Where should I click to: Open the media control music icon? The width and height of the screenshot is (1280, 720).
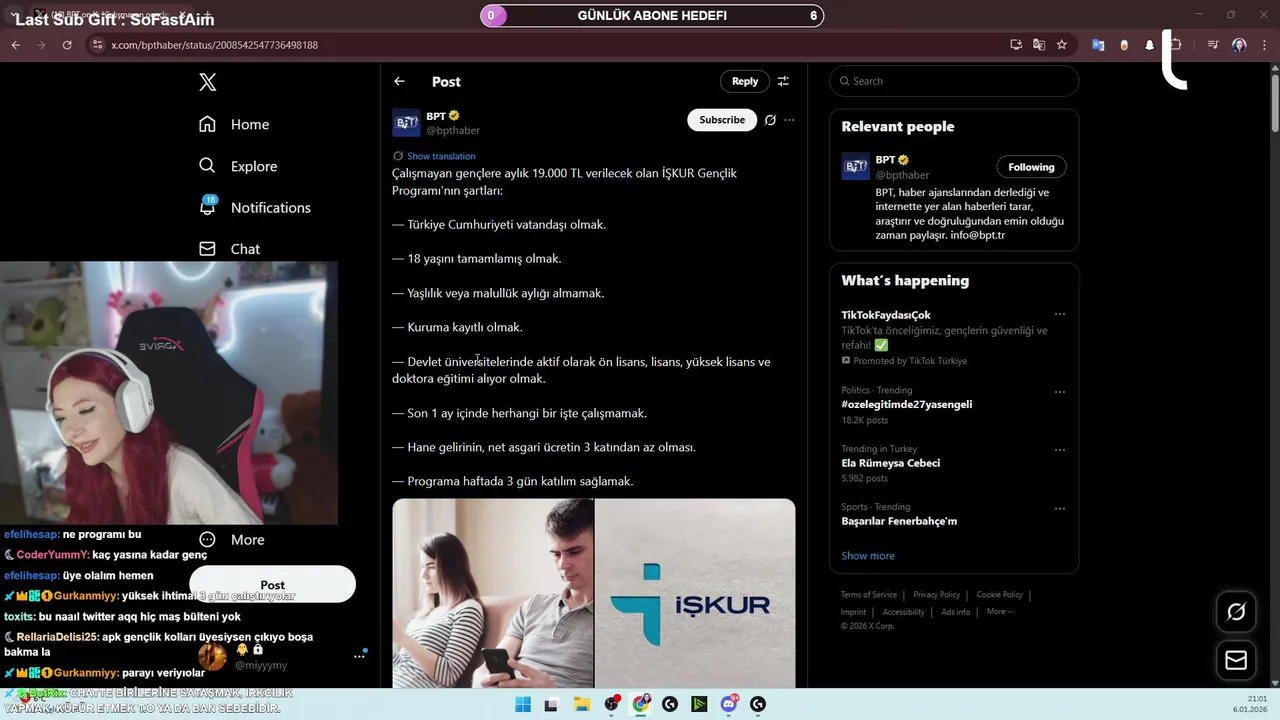pyautogui.click(x=1213, y=45)
